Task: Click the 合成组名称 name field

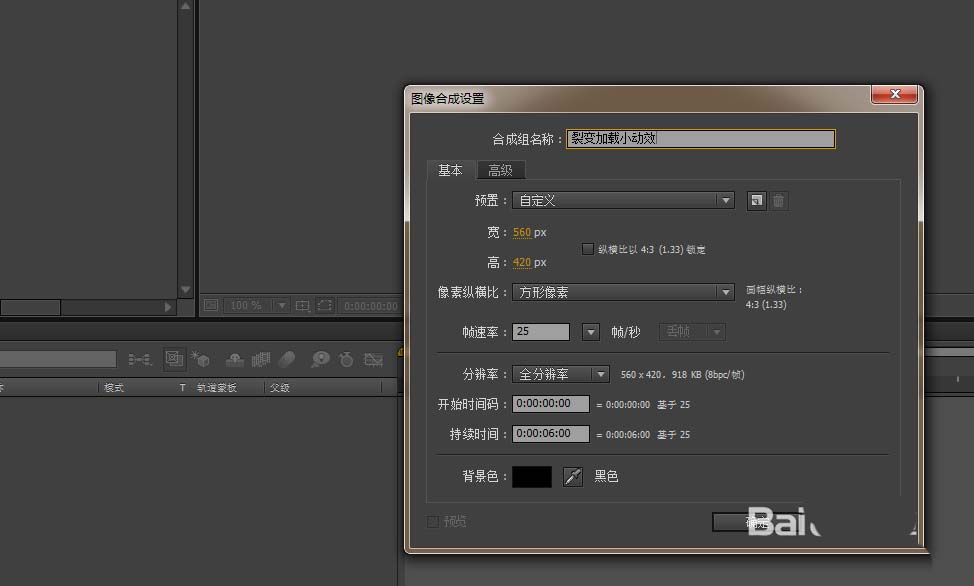Action: [701, 139]
